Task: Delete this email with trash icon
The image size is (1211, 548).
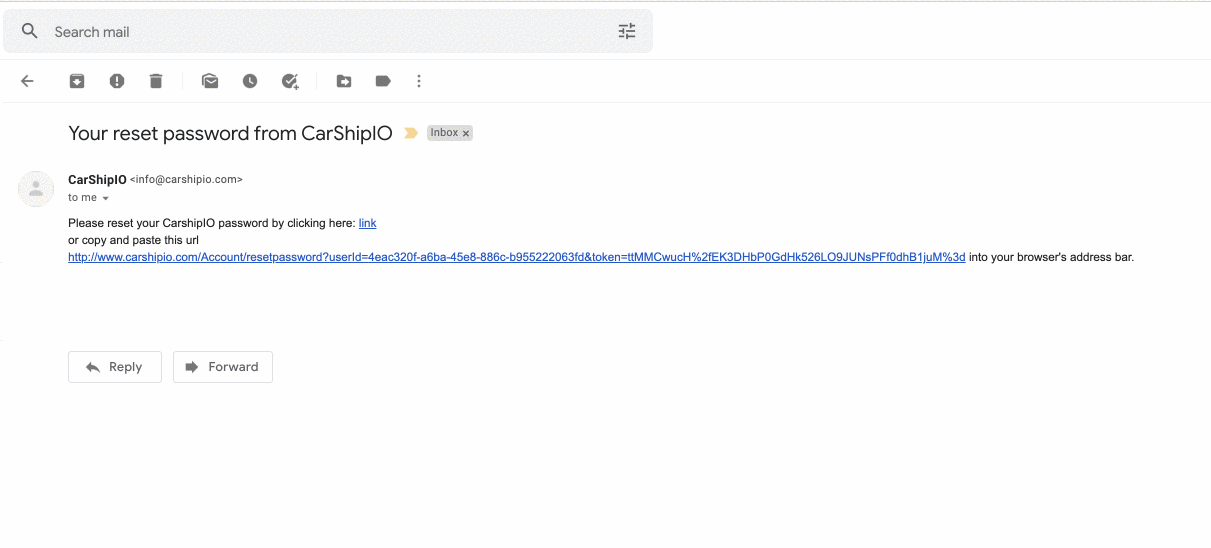Action: [156, 81]
